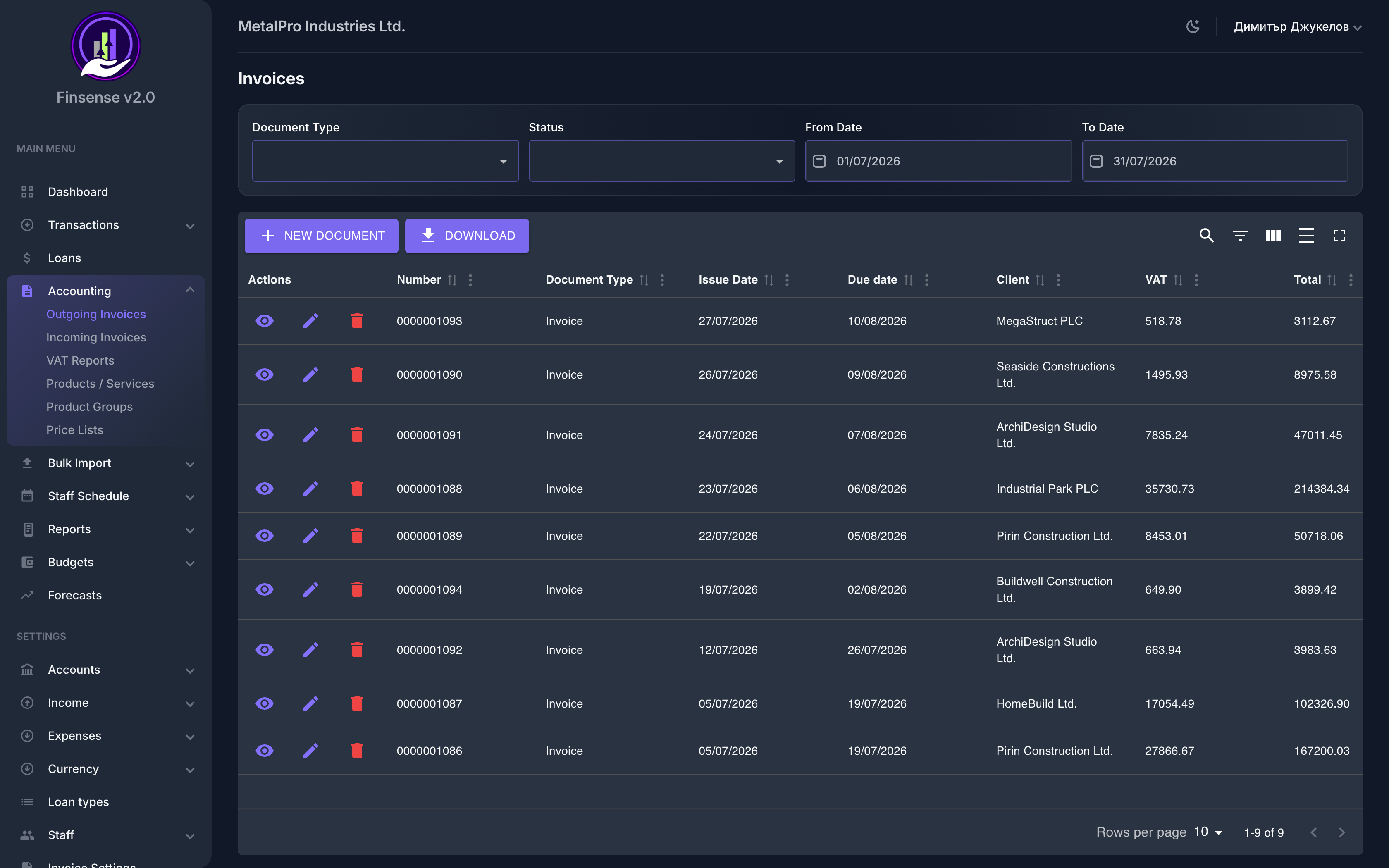Viewport: 1389px width, 868px height.
Task: Click DOWNLOAD button
Action: pyautogui.click(x=467, y=236)
